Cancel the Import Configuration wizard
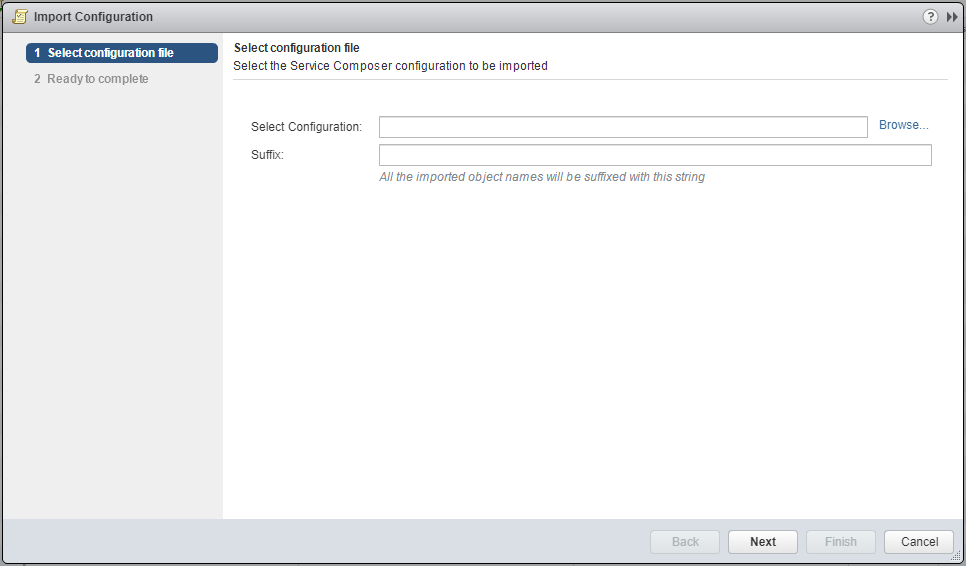Viewport: 966px width, 566px height. pos(918,542)
